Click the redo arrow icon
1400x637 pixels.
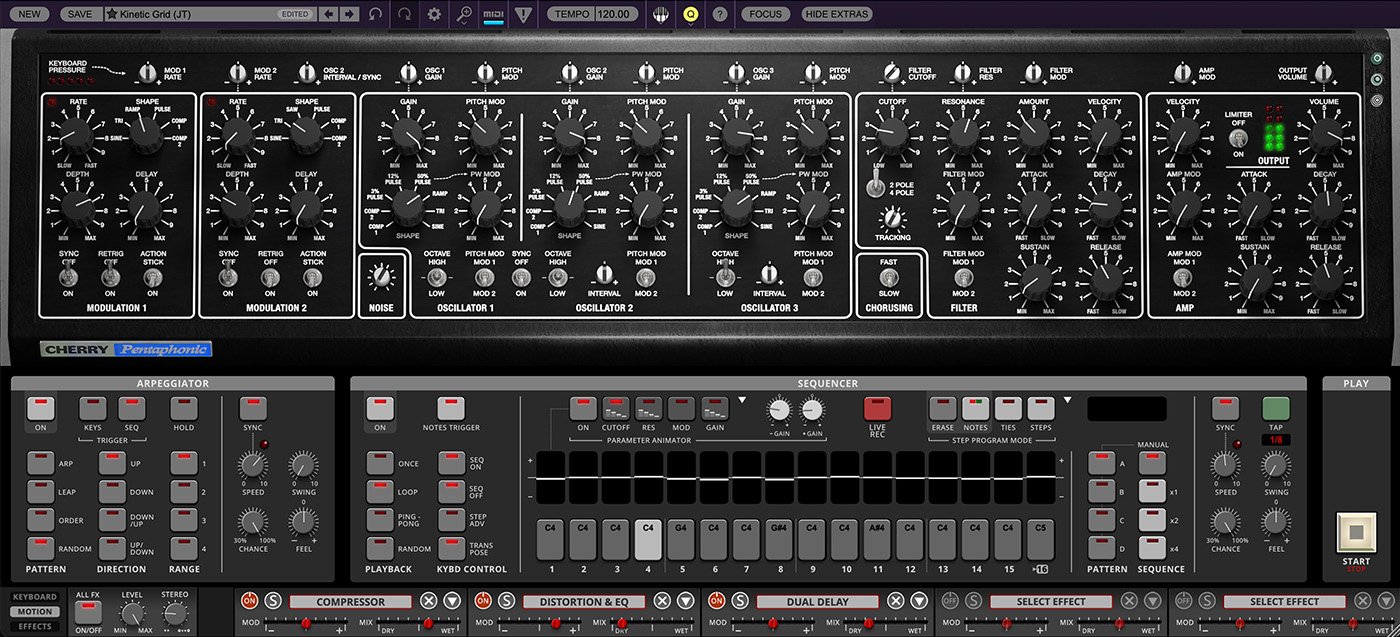405,14
